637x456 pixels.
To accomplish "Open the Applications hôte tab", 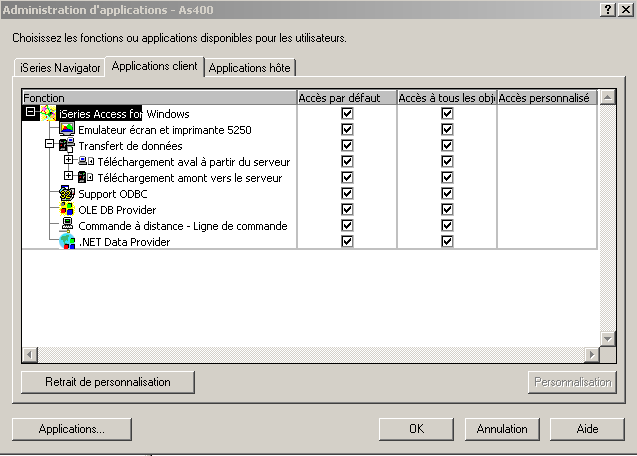I will tap(249, 67).
